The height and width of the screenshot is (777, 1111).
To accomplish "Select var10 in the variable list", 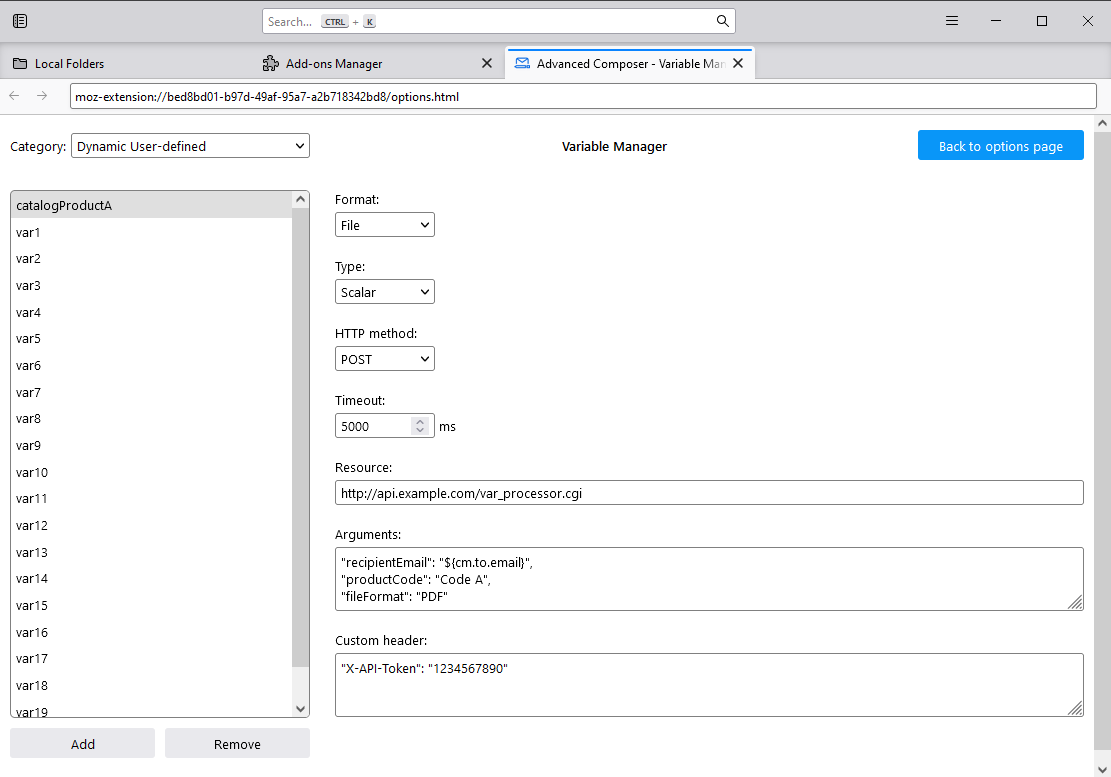I will tap(151, 472).
